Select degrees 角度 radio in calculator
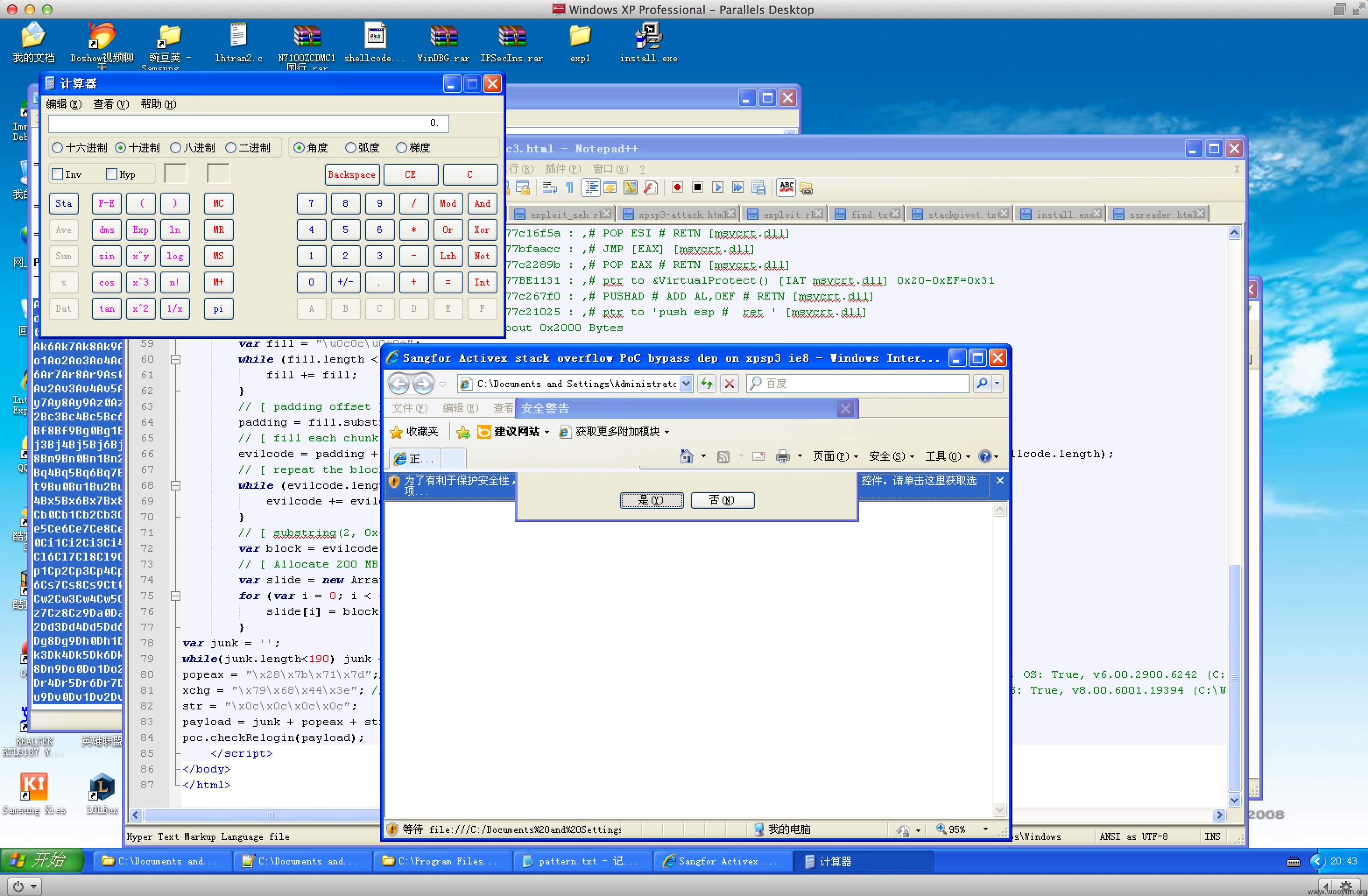The image size is (1368, 896). point(310,148)
